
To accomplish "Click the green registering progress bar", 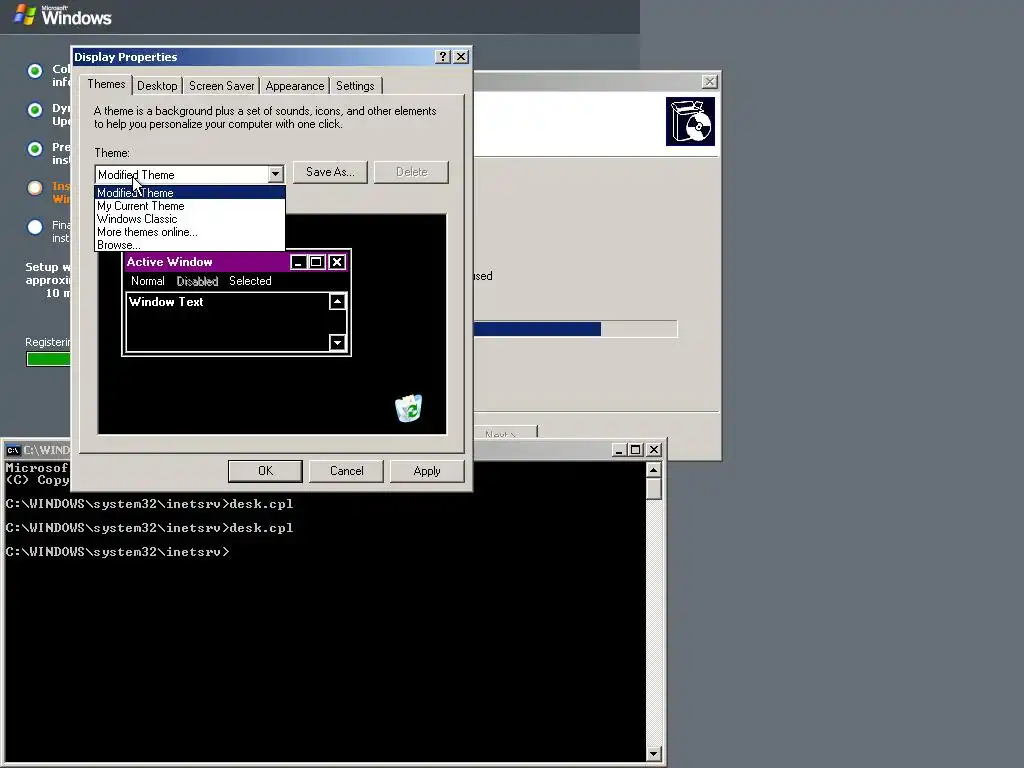I will tap(48, 359).
